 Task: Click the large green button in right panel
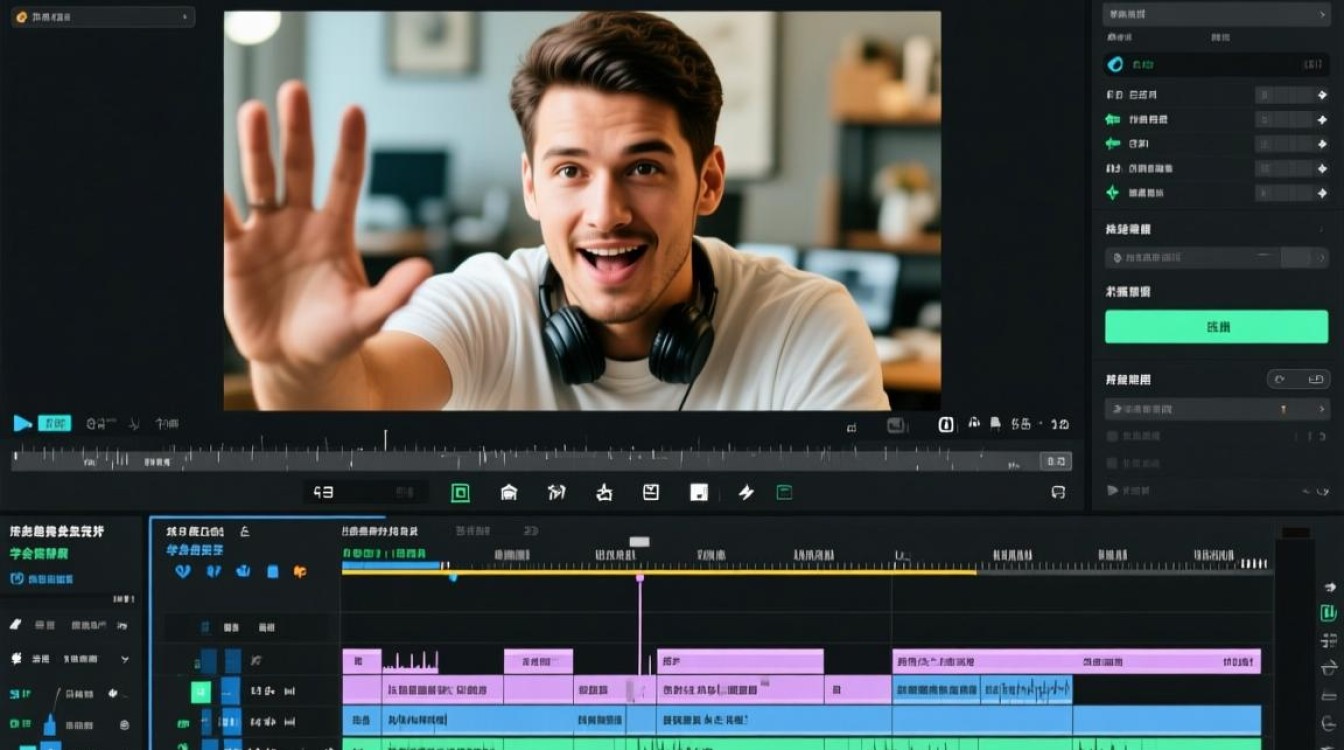click(1216, 327)
